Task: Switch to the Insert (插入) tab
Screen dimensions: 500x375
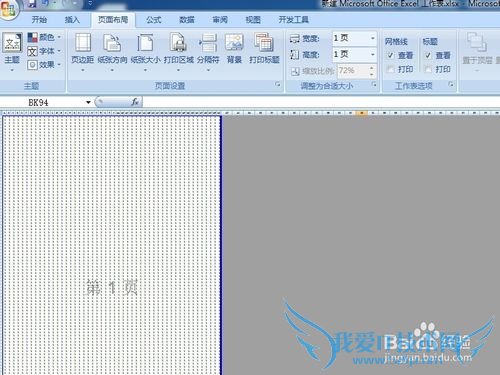Action: (x=72, y=20)
